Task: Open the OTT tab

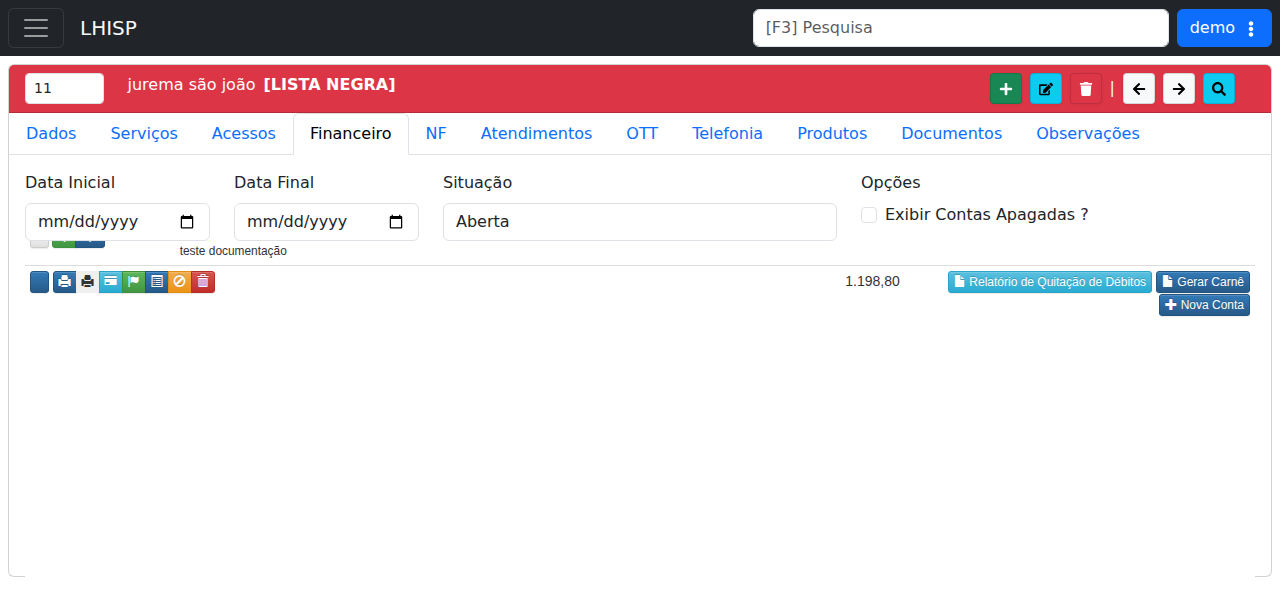Action: [x=642, y=134]
